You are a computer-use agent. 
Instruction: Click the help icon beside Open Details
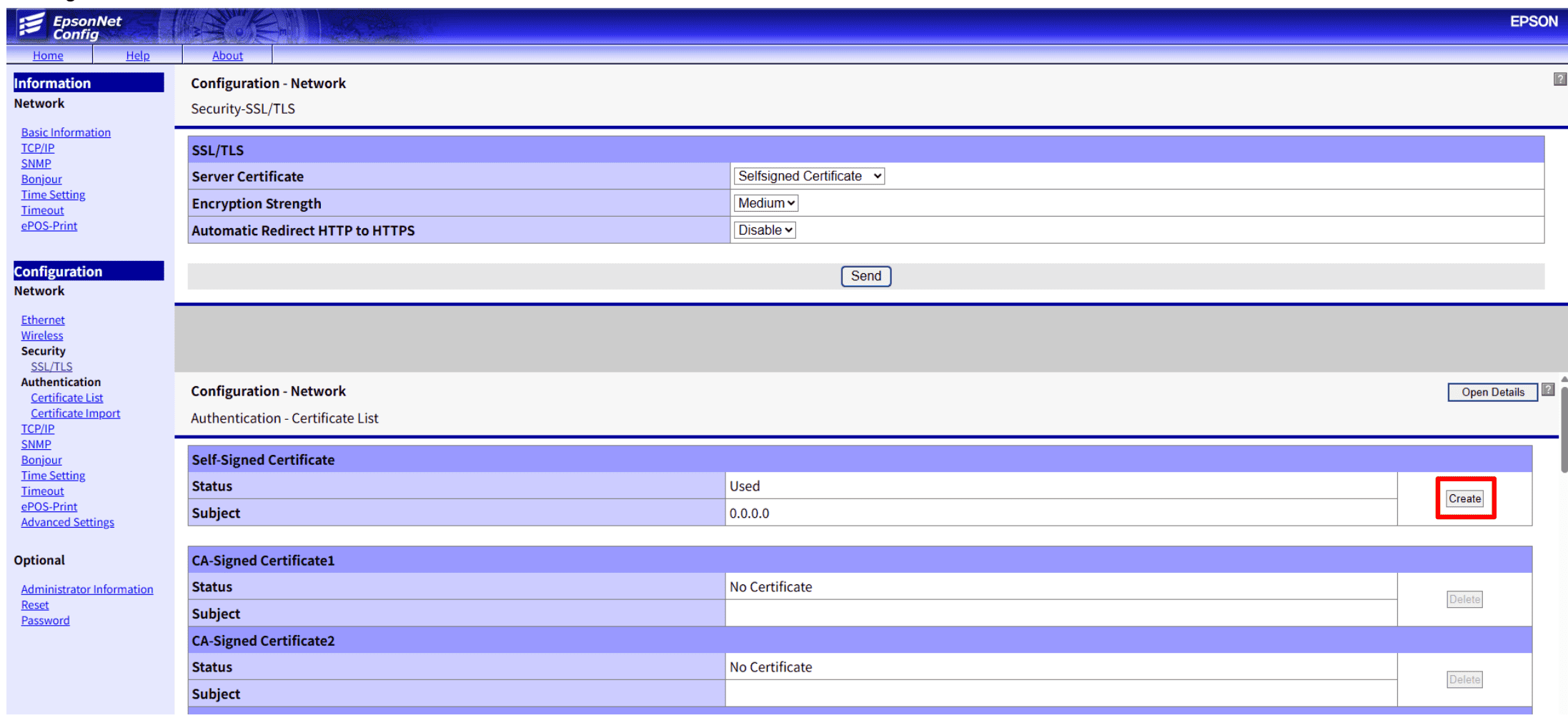[1548, 390]
